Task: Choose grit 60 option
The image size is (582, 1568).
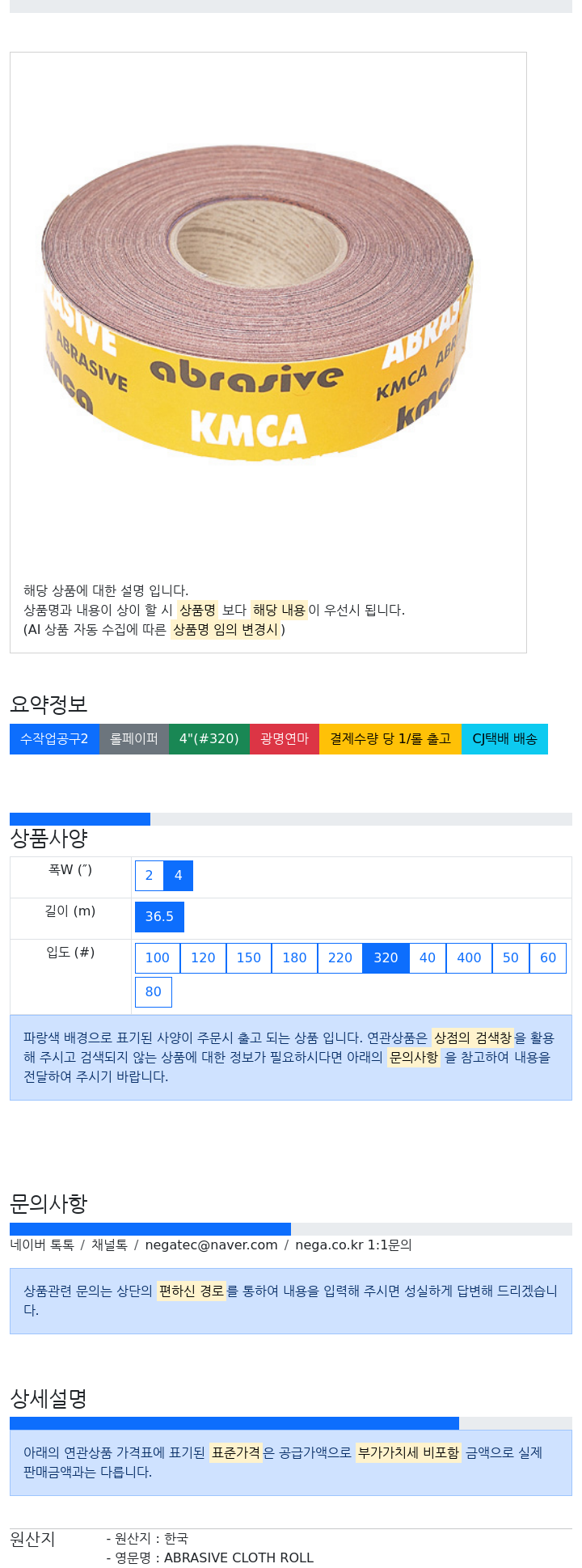Action: pyautogui.click(x=548, y=958)
